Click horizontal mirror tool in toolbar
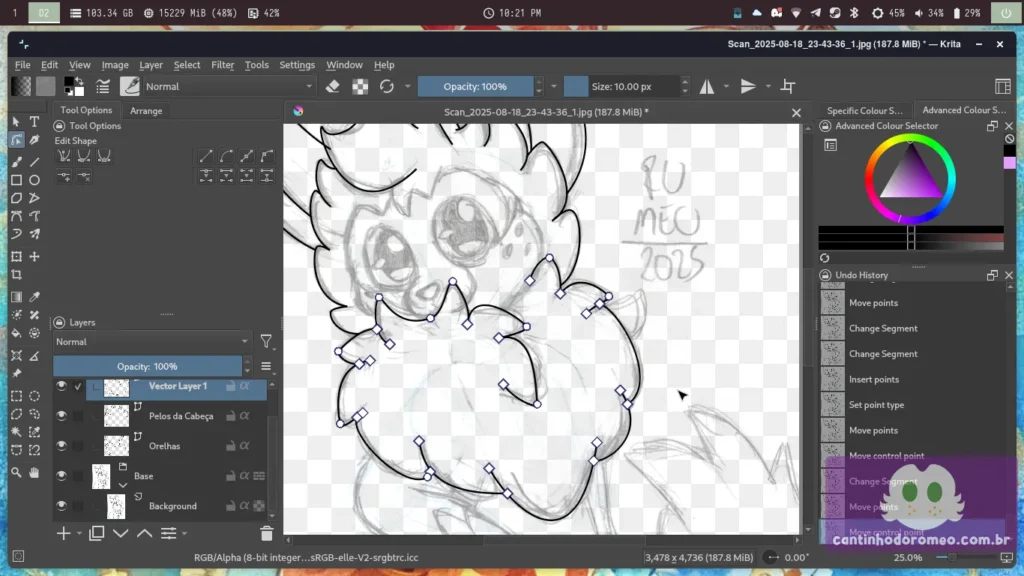This screenshot has height=576, width=1024. [x=707, y=86]
